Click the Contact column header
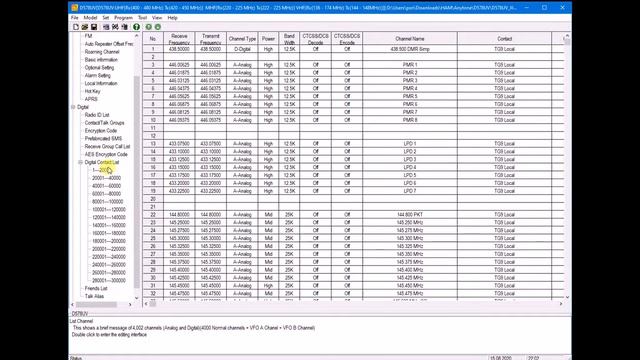Viewport: 640px width, 360px height. pyautogui.click(x=504, y=39)
